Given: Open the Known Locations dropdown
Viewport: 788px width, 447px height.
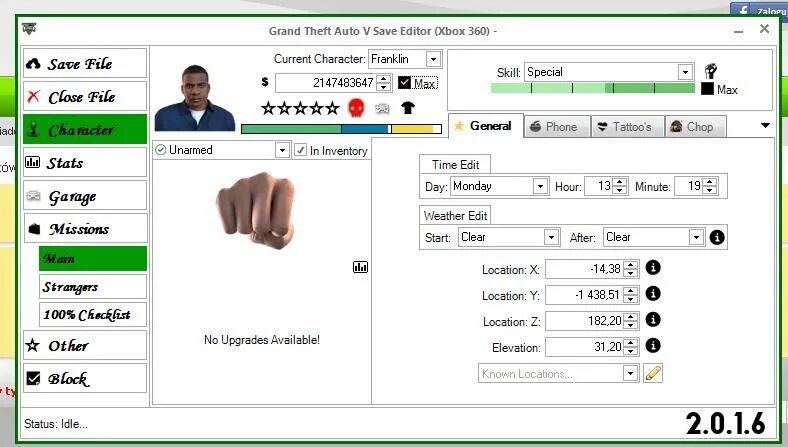Looking at the screenshot, I should (630, 373).
